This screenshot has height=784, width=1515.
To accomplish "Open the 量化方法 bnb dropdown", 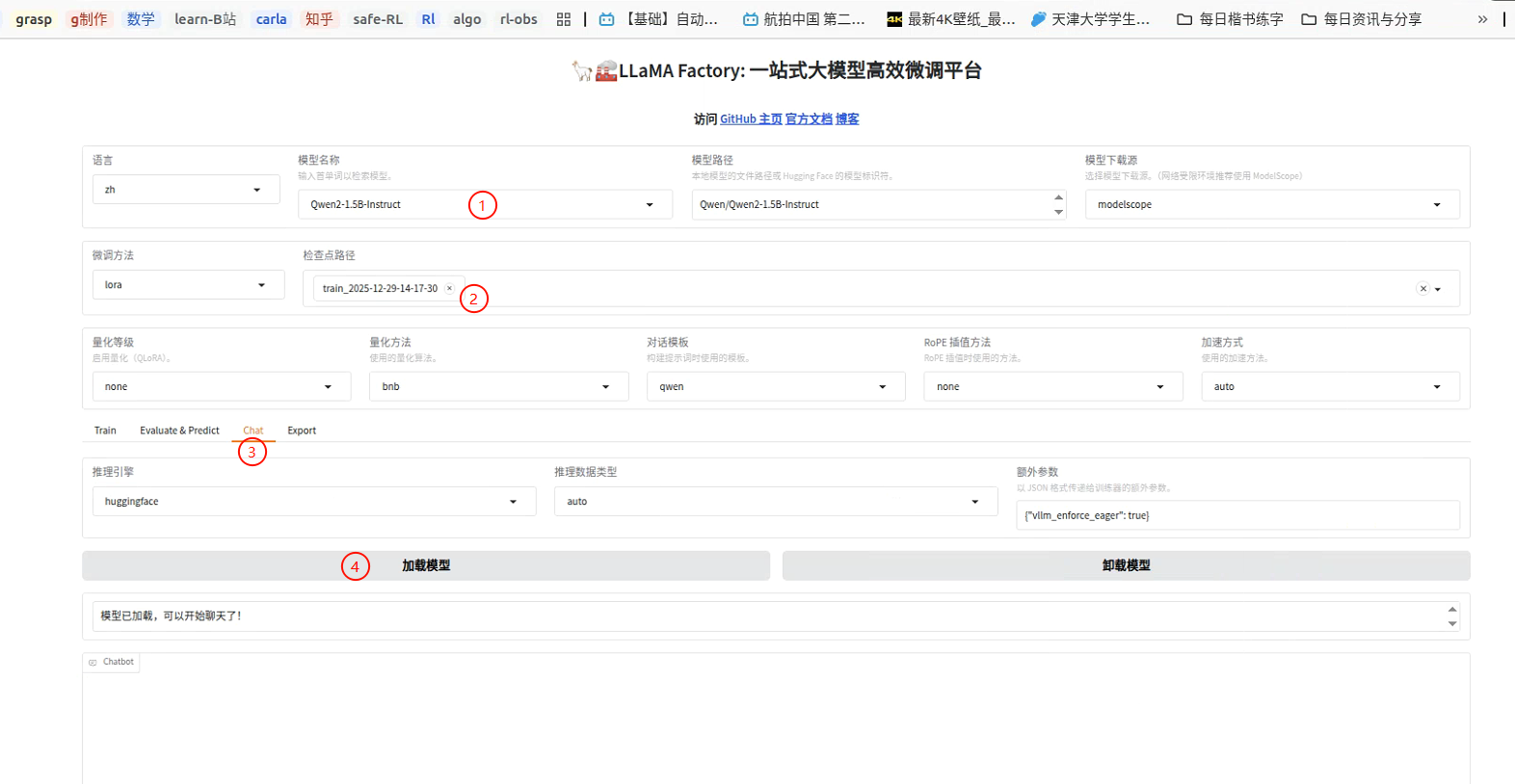I will (498, 386).
